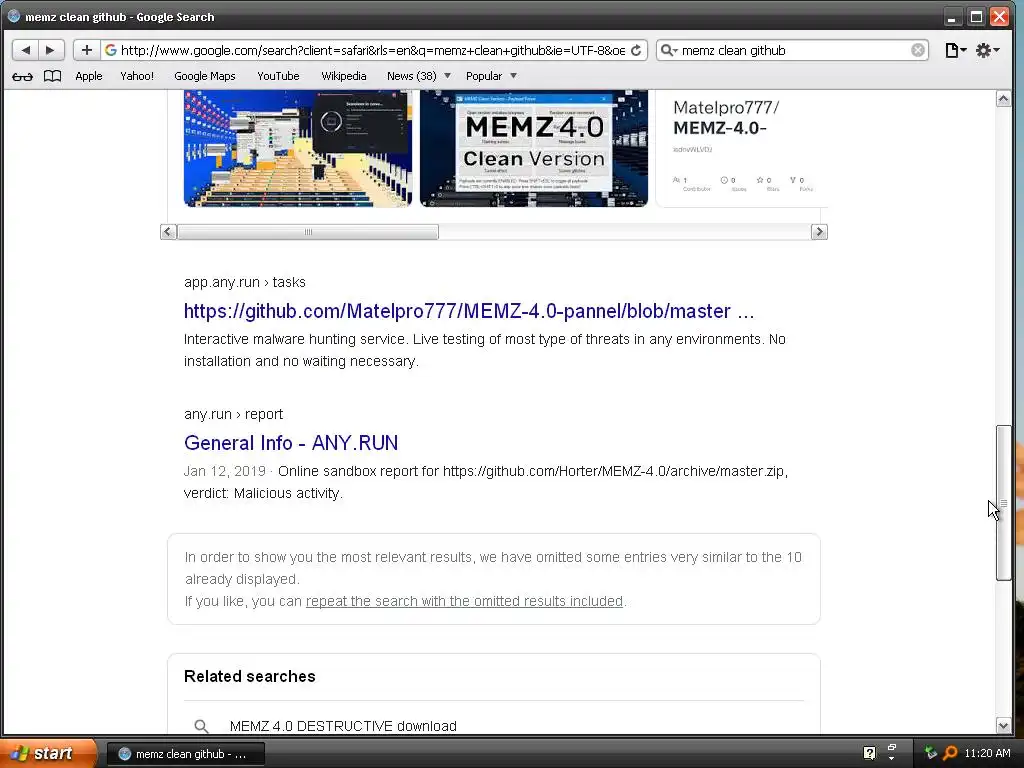This screenshot has width=1024, height=768.
Task: Click the app.any.run › tasks breadcrumb
Action: pyautogui.click(x=244, y=282)
